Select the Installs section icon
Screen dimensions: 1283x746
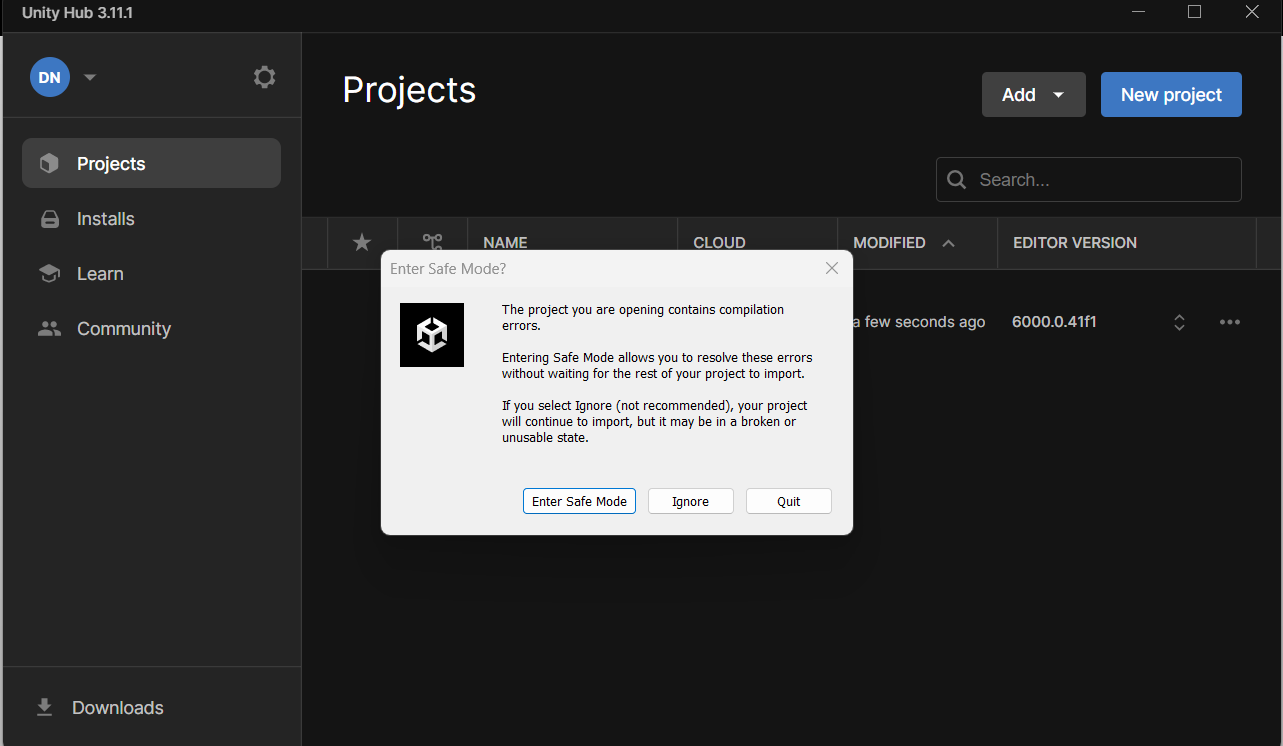click(x=48, y=218)
